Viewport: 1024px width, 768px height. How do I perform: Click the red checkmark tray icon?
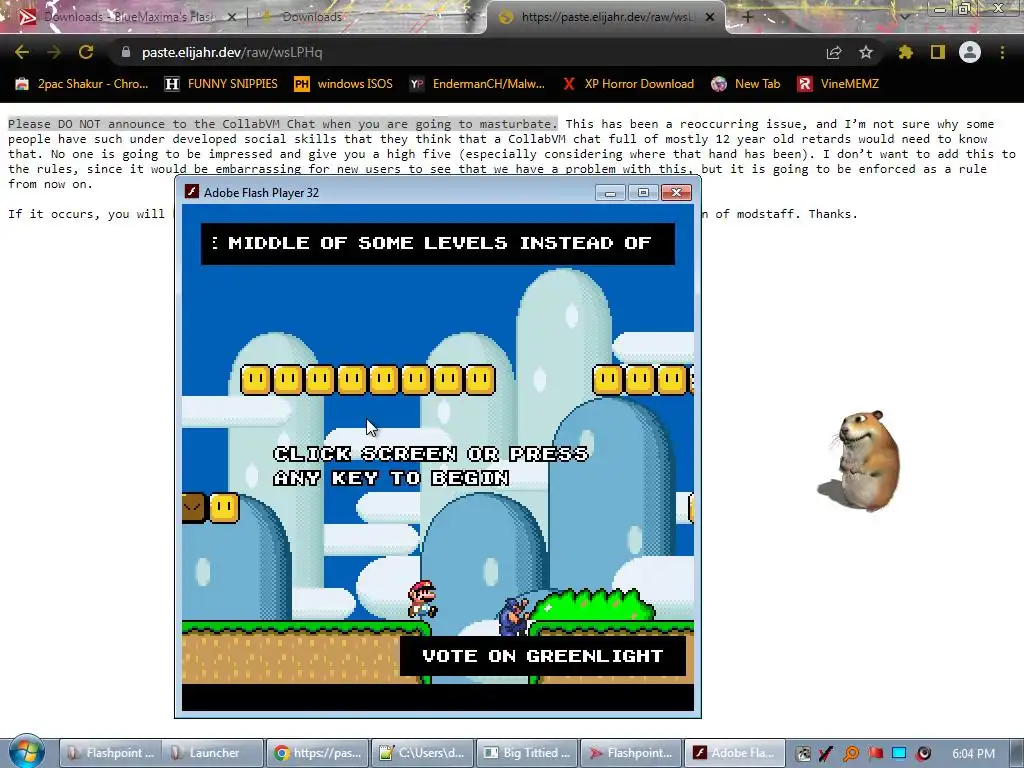click(x=826, y=754)
